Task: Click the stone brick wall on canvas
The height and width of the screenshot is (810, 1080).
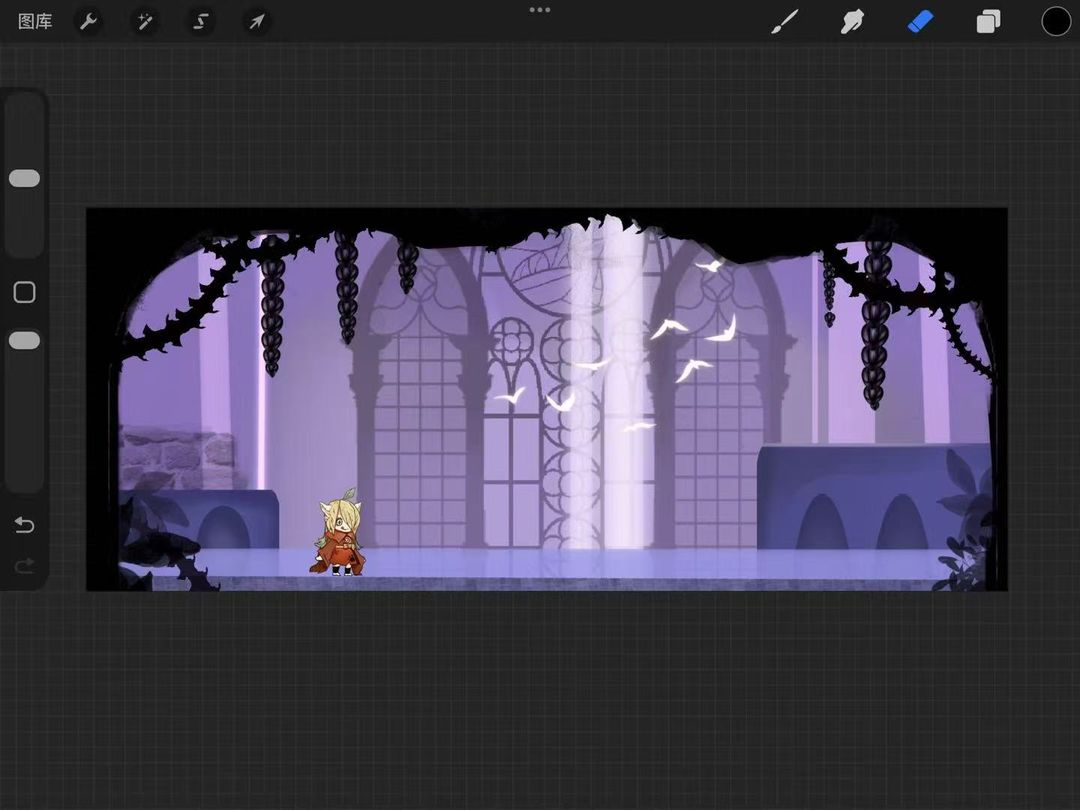Action: [x=175, y=459]
